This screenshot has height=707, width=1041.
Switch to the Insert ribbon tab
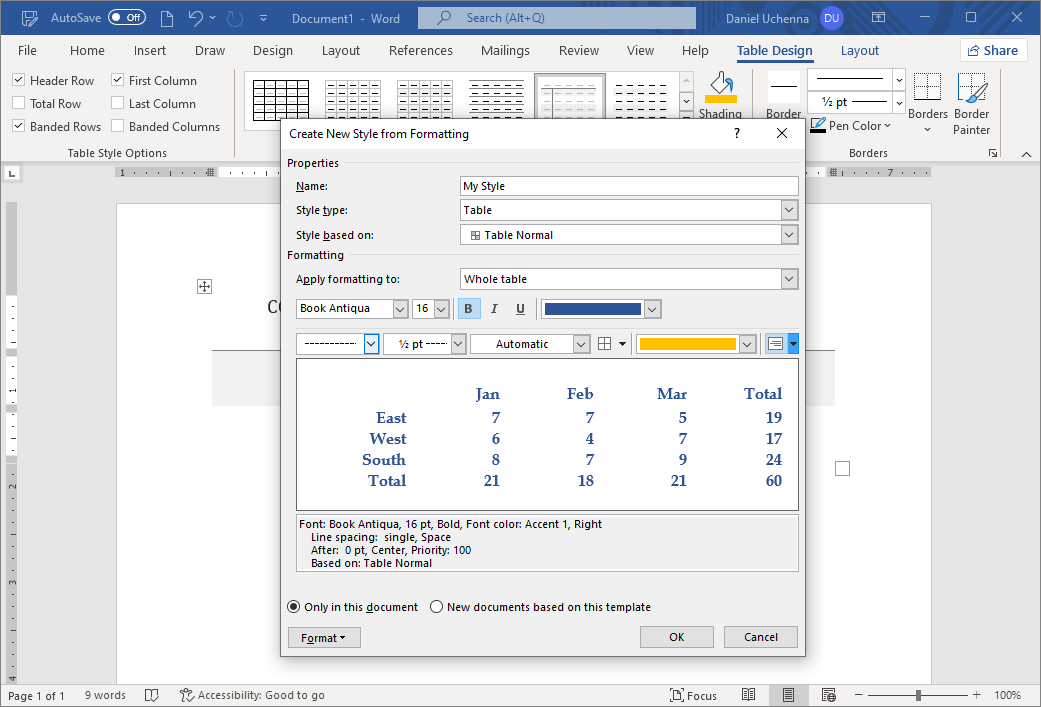click(x=150, y=51)
